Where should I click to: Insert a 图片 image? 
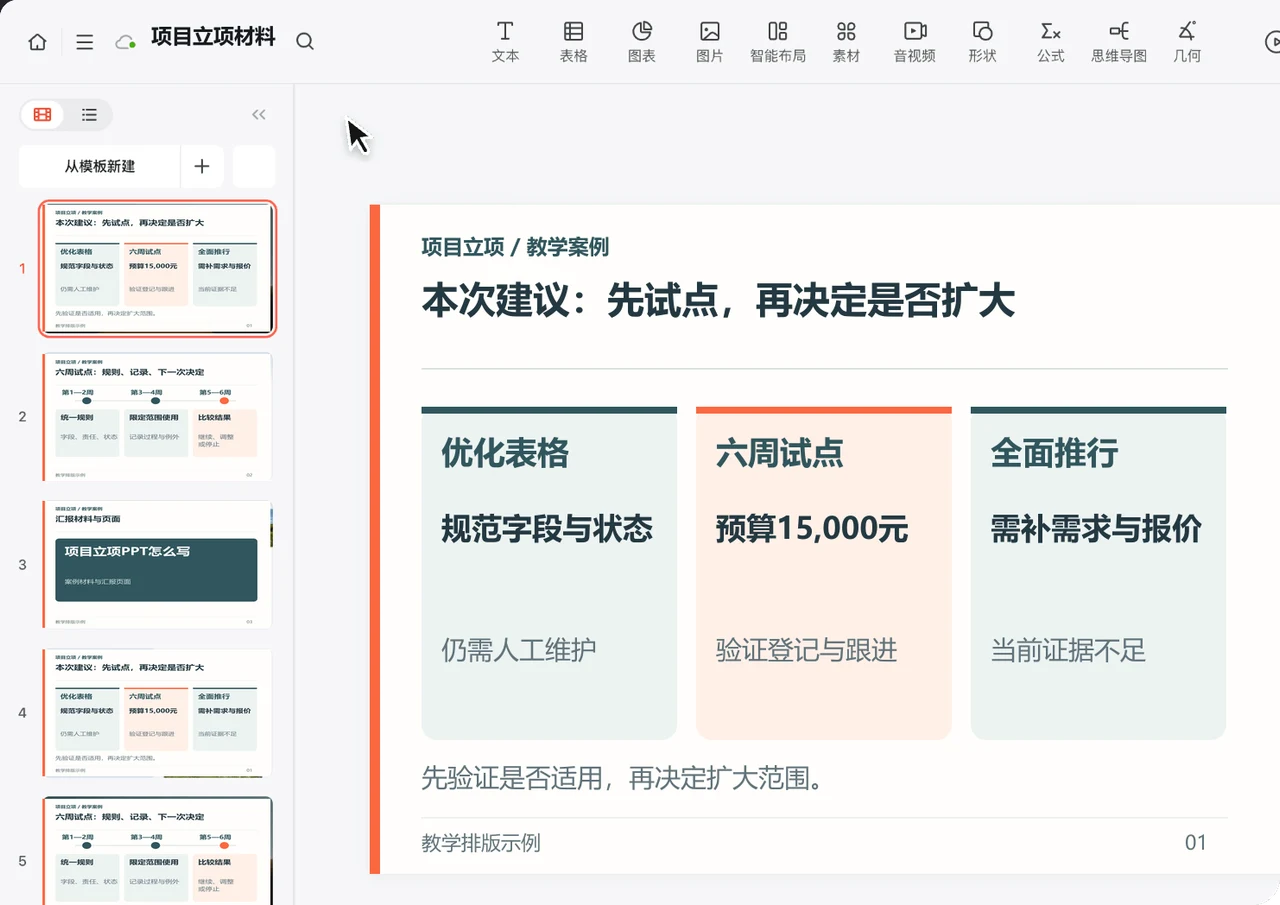[710, 42]
